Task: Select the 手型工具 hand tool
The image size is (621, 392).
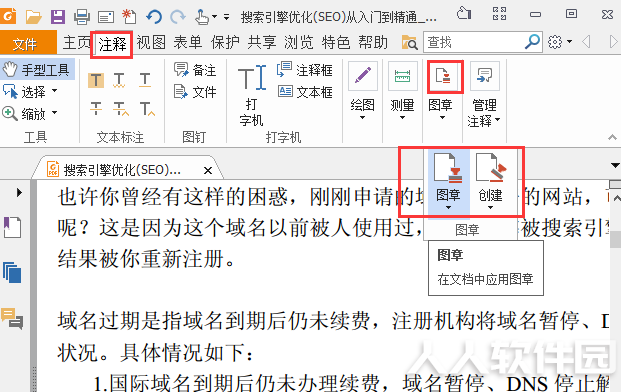Action: point(36,70)
